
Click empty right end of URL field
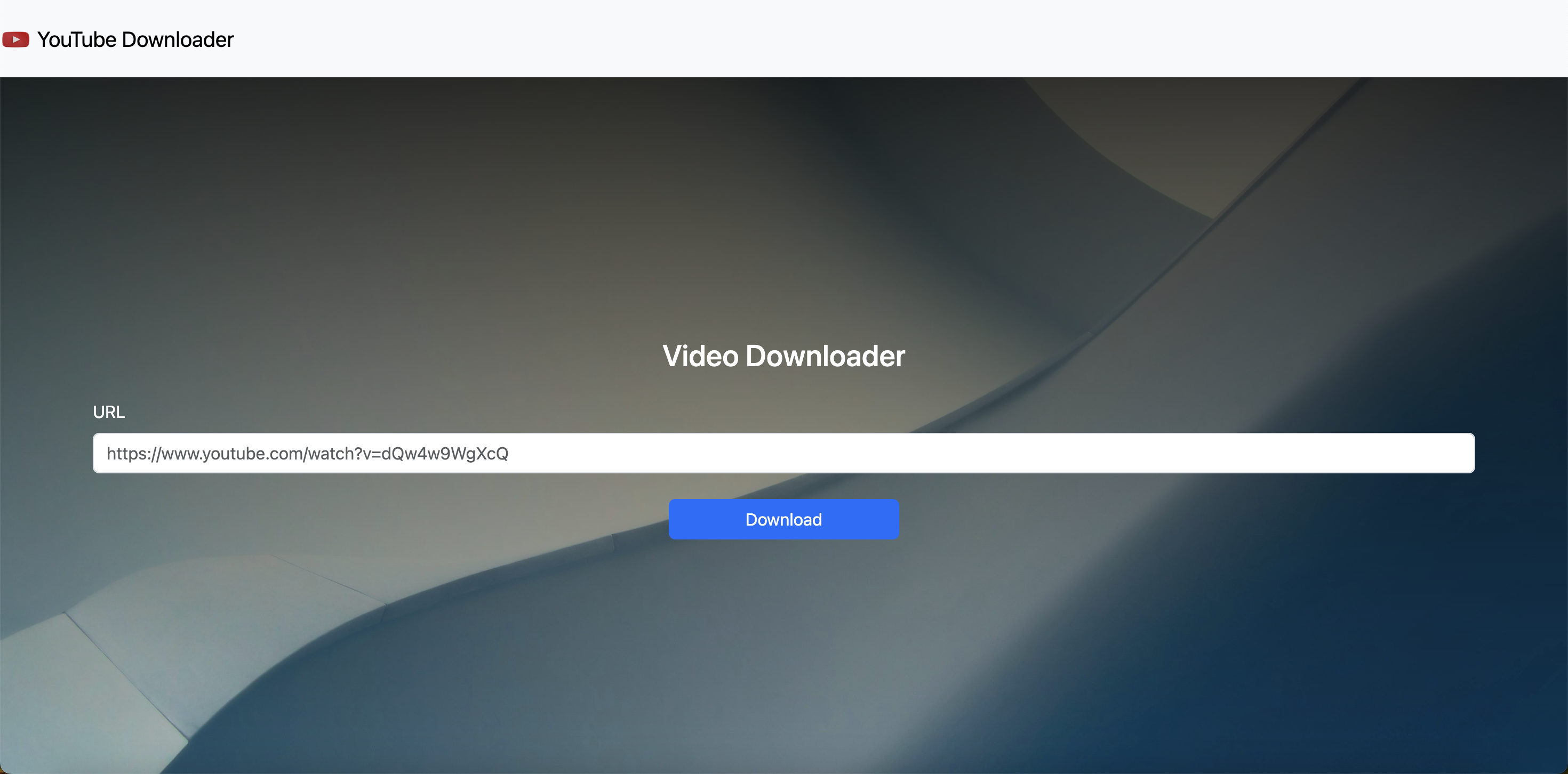click(1400, 453)
